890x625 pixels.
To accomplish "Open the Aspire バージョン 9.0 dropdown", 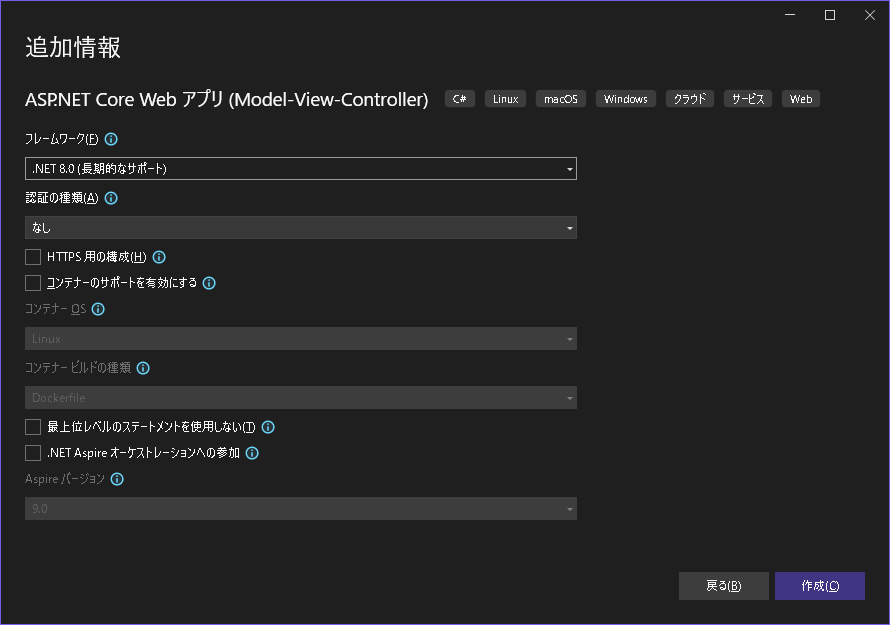I will (x=301, y=509).
